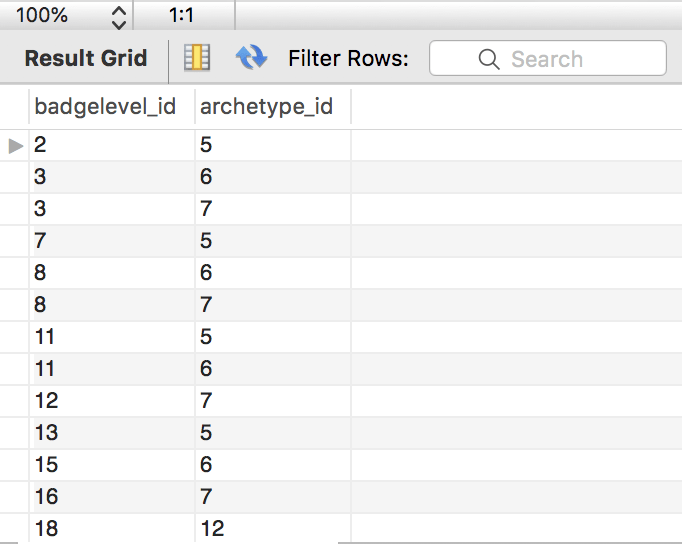
Task: Click the 1:1 cursor position field
Action: (181, 15)
